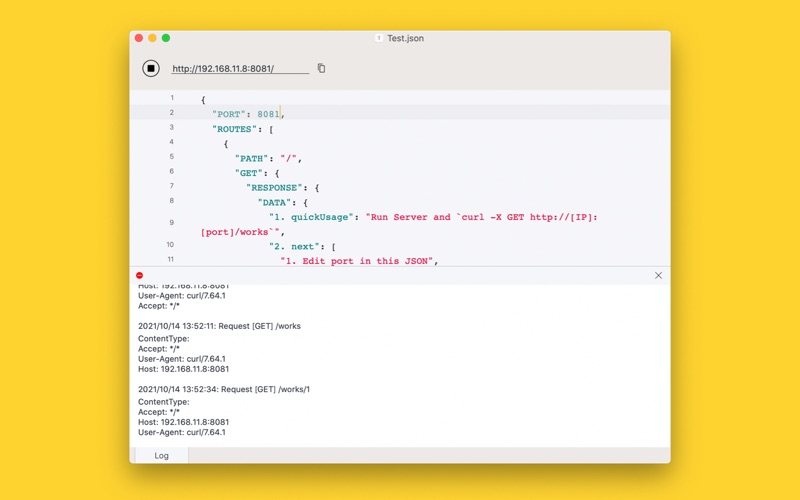The image size is (800, 500).
Task: Click the "GET" key line
Action: tap(257, 173)
